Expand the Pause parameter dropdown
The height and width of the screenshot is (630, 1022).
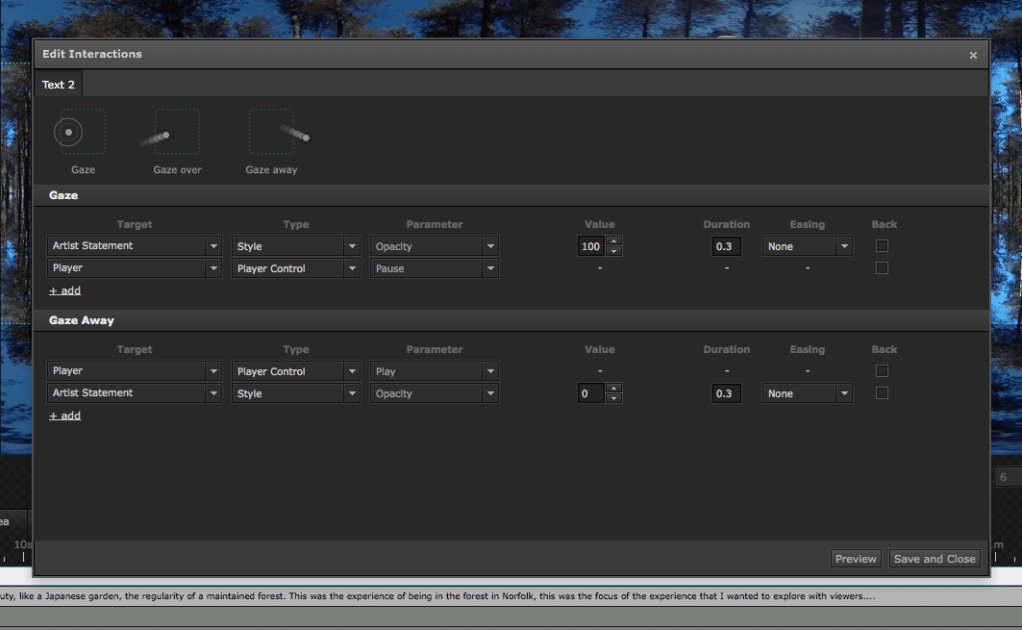[433, 268]
